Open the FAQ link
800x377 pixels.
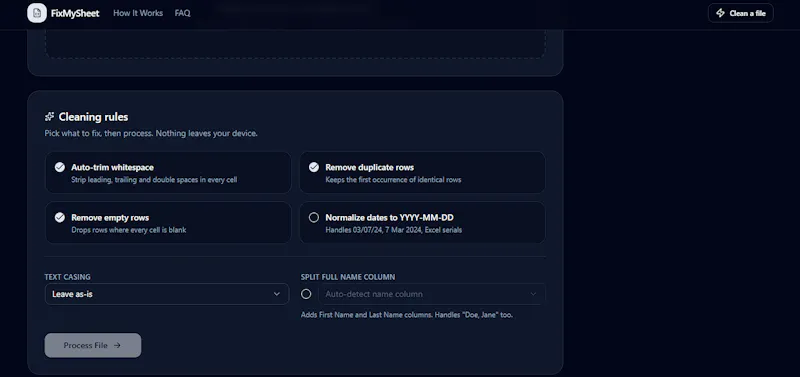tap(182, 13)
